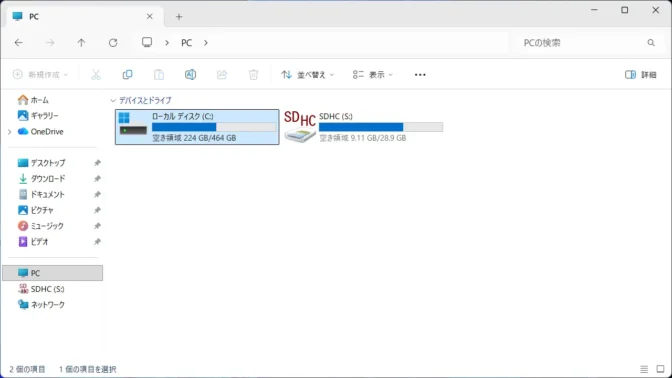Image resolution: width=672 pixels, height=378 pixels.
Task: Unpin ビデオ using its pin icon
Action: [x=97, y=242]
